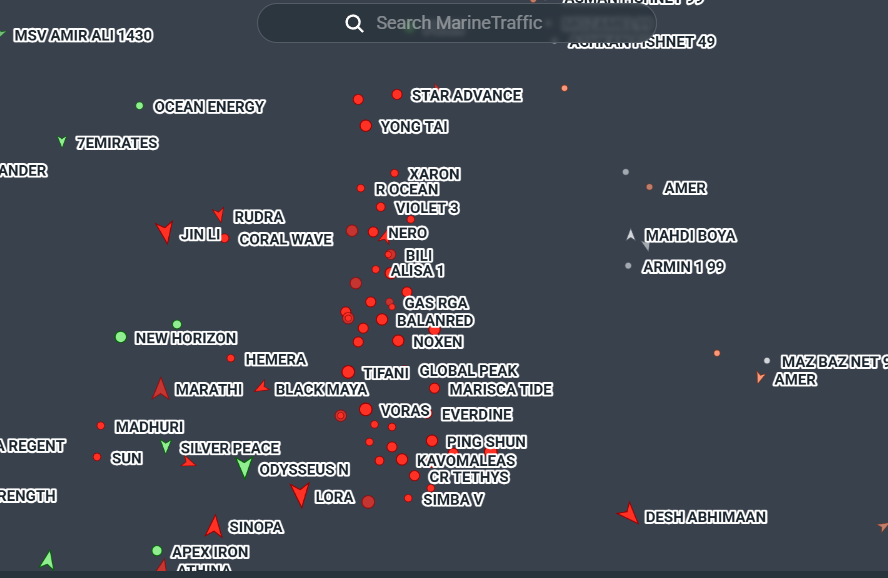
Task: Select the R OCEAN vessel dot
Action: [361, 188]
